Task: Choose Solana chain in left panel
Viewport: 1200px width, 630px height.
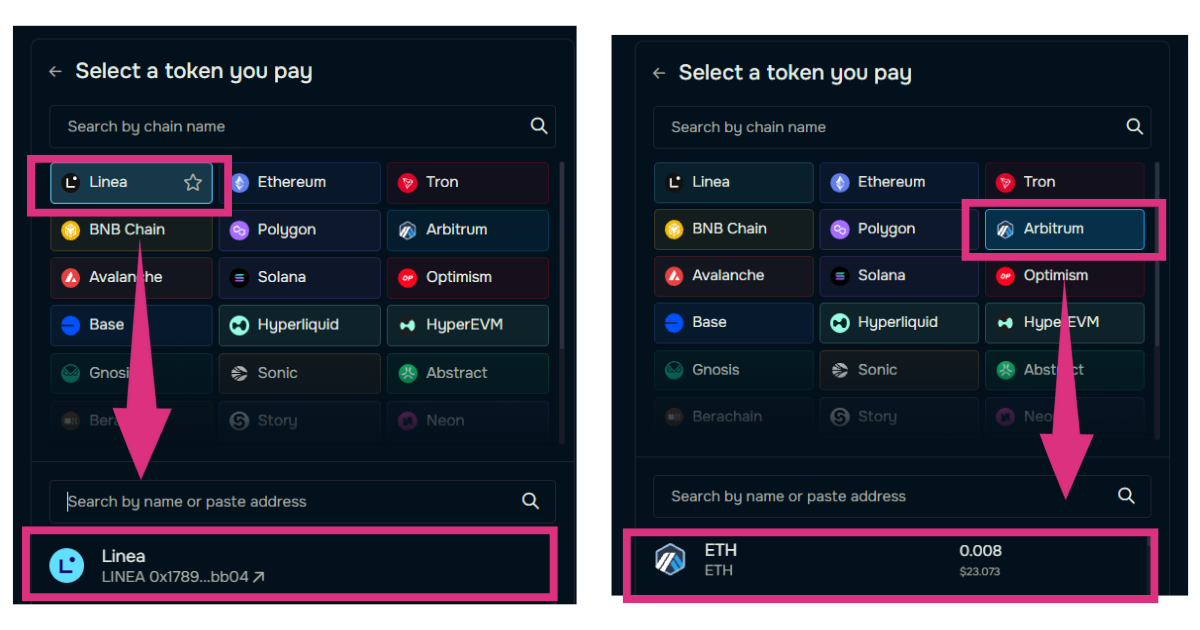Action: [299, 277]
